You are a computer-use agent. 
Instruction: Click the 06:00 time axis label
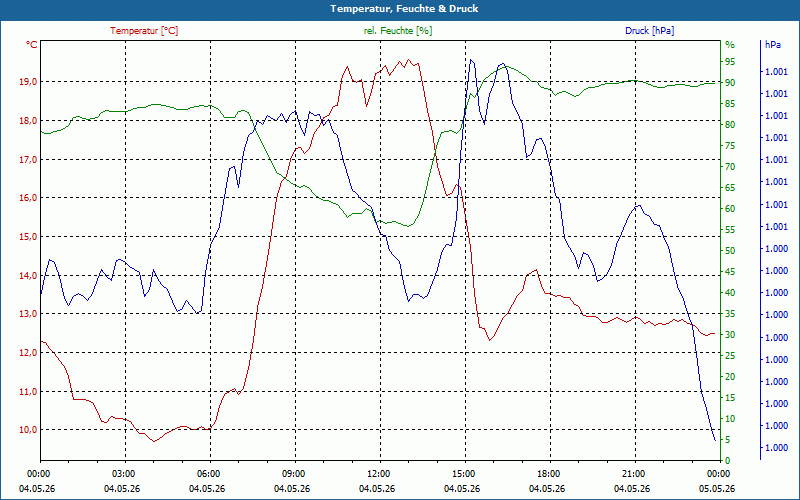(x=209, y=474)
